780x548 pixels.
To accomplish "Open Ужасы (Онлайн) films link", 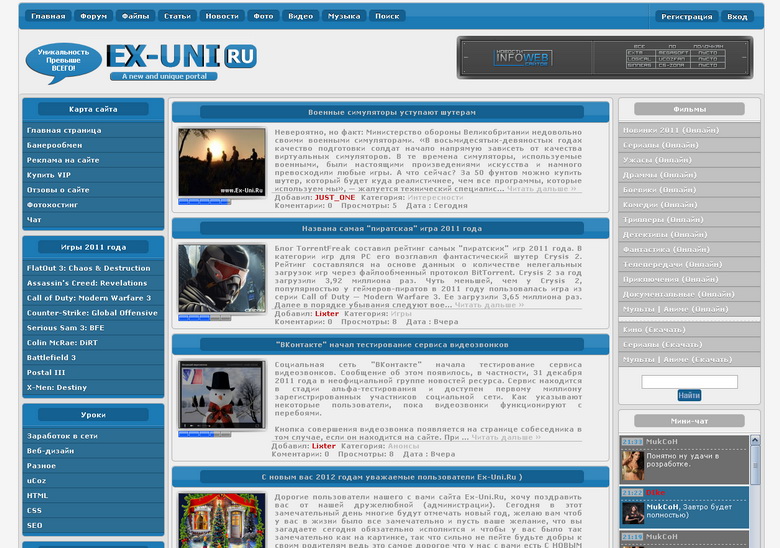I will pos(689,160).
